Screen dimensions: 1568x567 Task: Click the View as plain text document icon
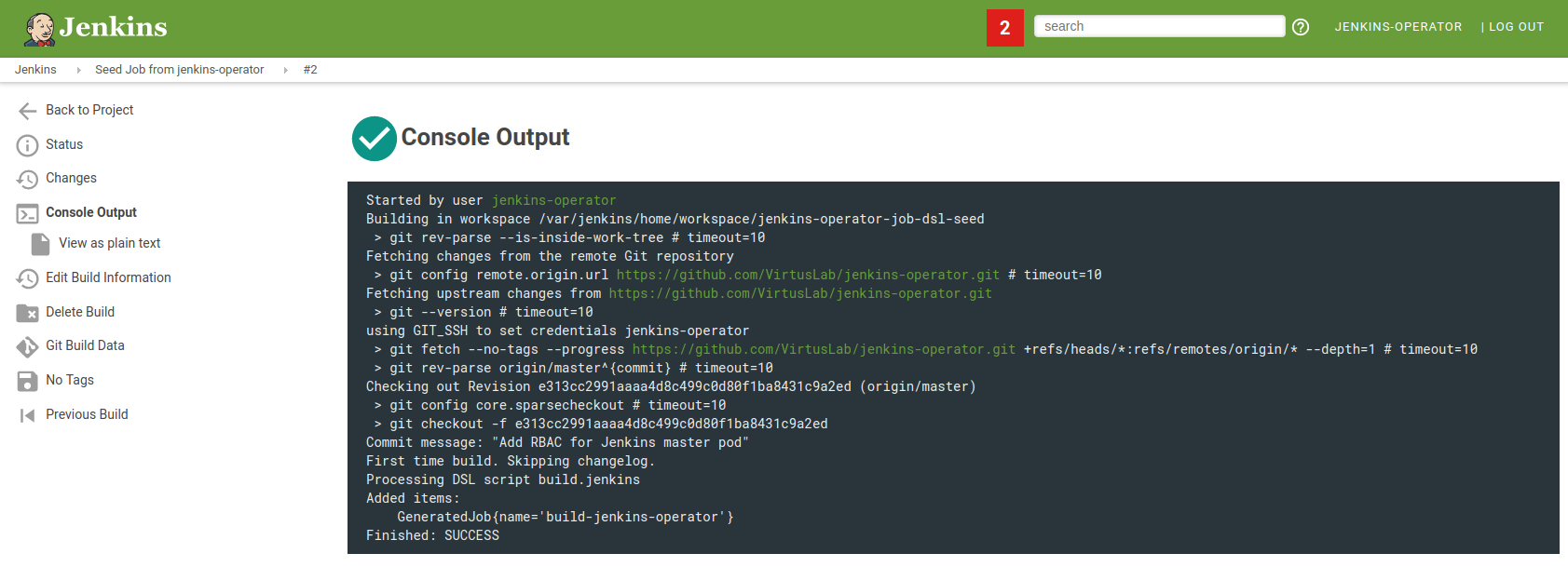coord(40,244)
